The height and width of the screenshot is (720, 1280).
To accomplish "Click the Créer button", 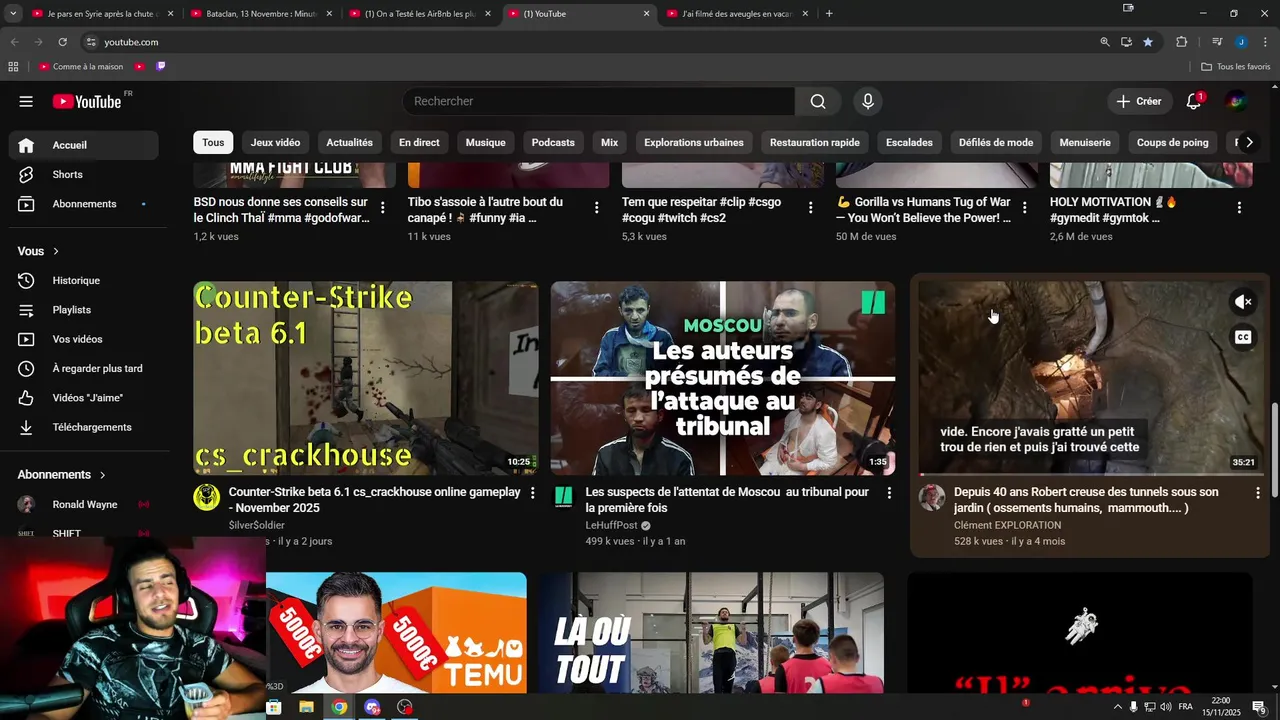I will [1138, 101].
